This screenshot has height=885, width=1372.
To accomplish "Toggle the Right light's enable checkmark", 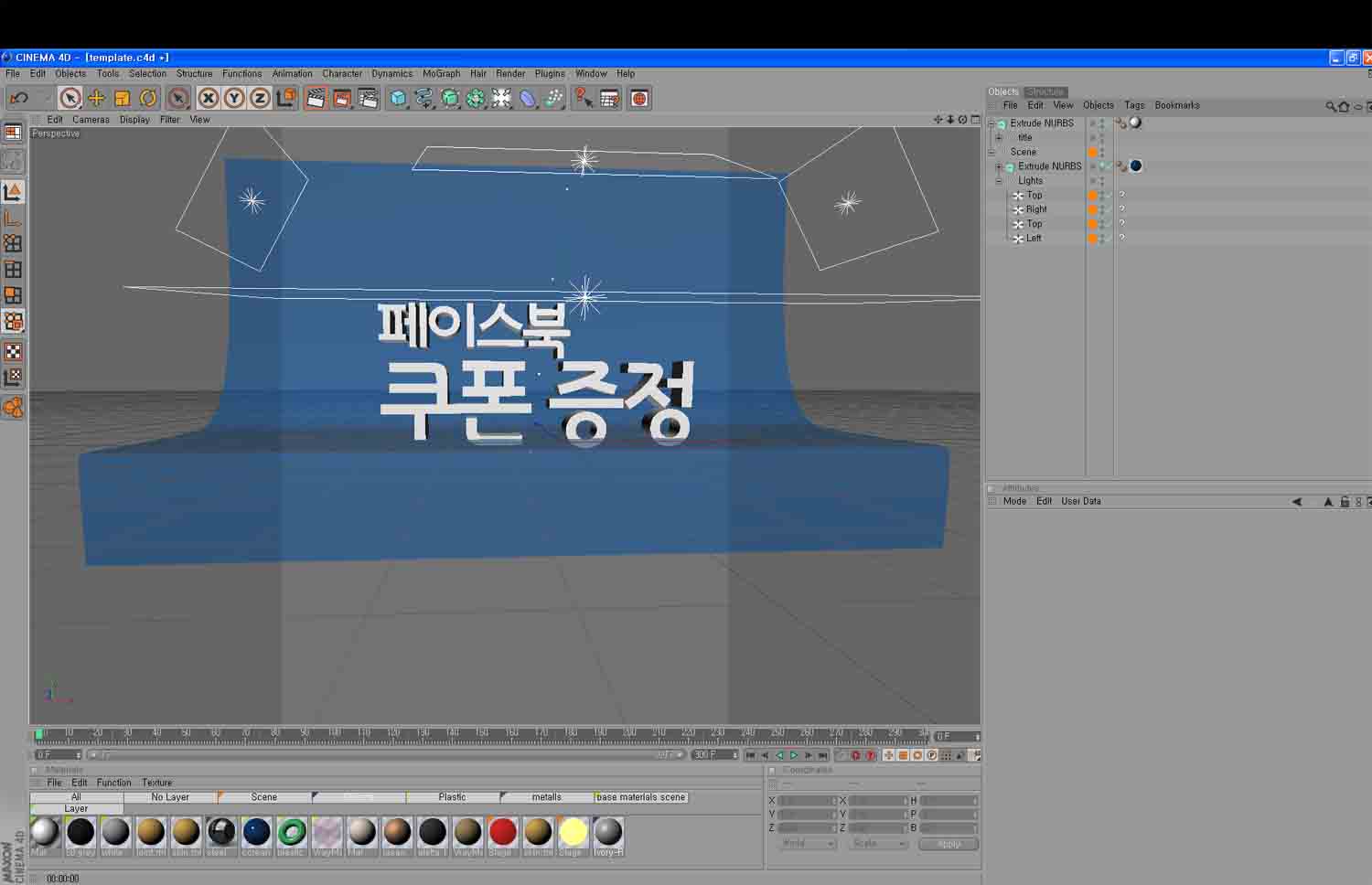I will (1109, 209).
